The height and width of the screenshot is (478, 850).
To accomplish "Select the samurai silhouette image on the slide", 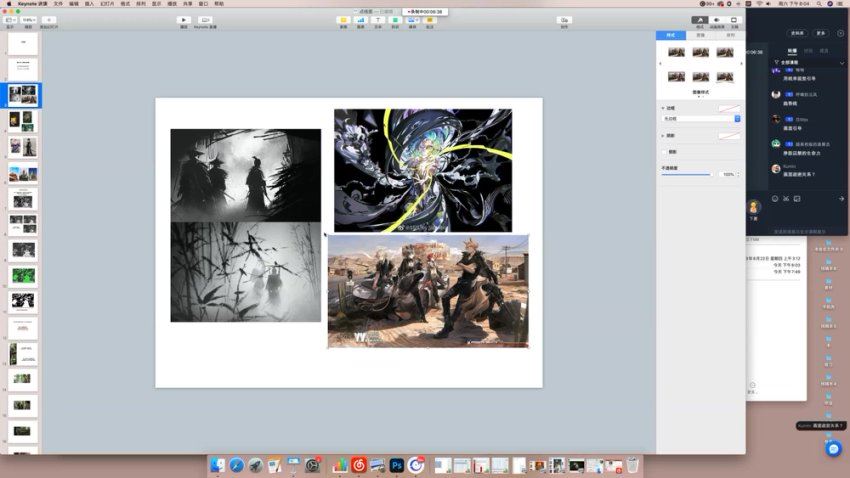I will click(x=246, y=175).
